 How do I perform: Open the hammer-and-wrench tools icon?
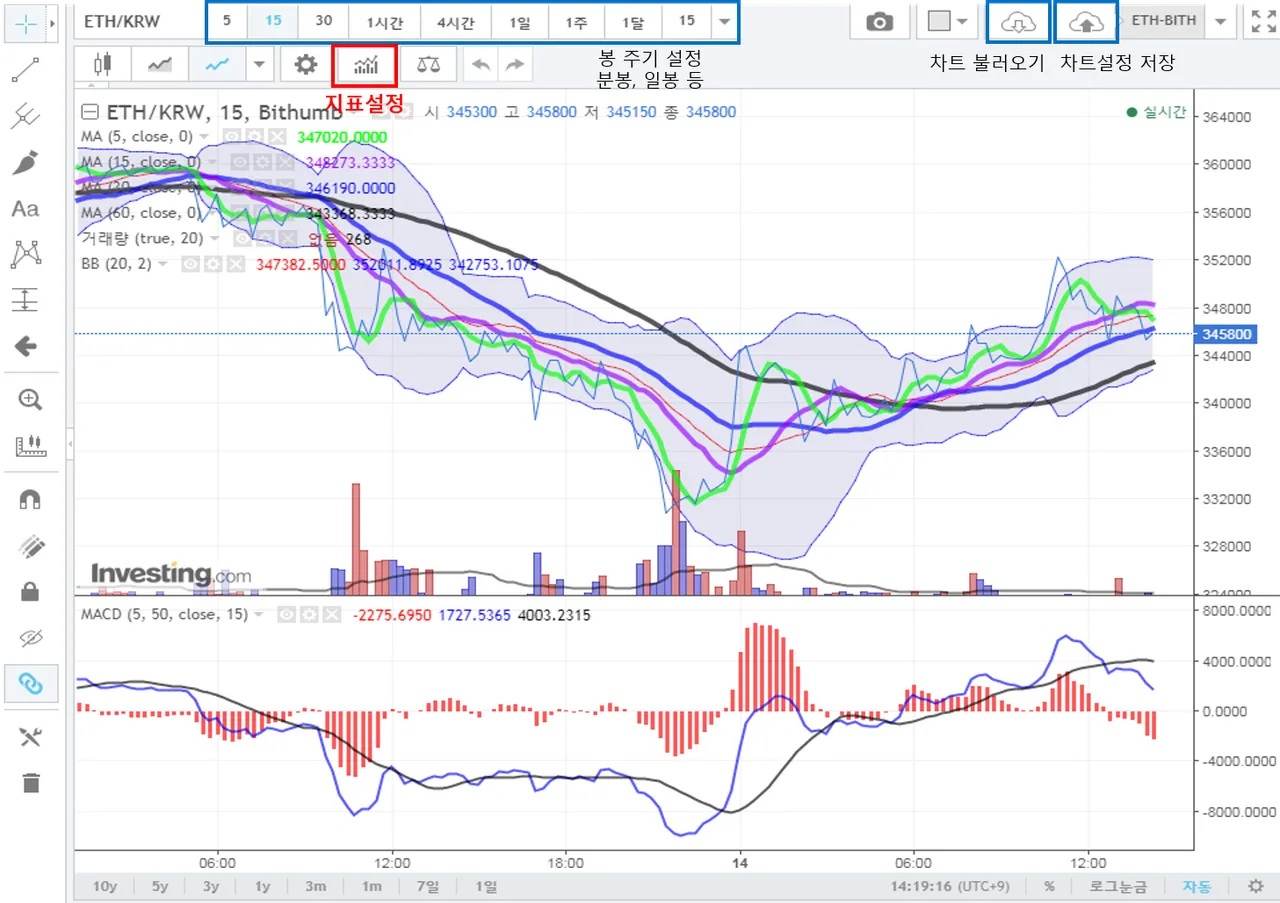click(30, 737)
